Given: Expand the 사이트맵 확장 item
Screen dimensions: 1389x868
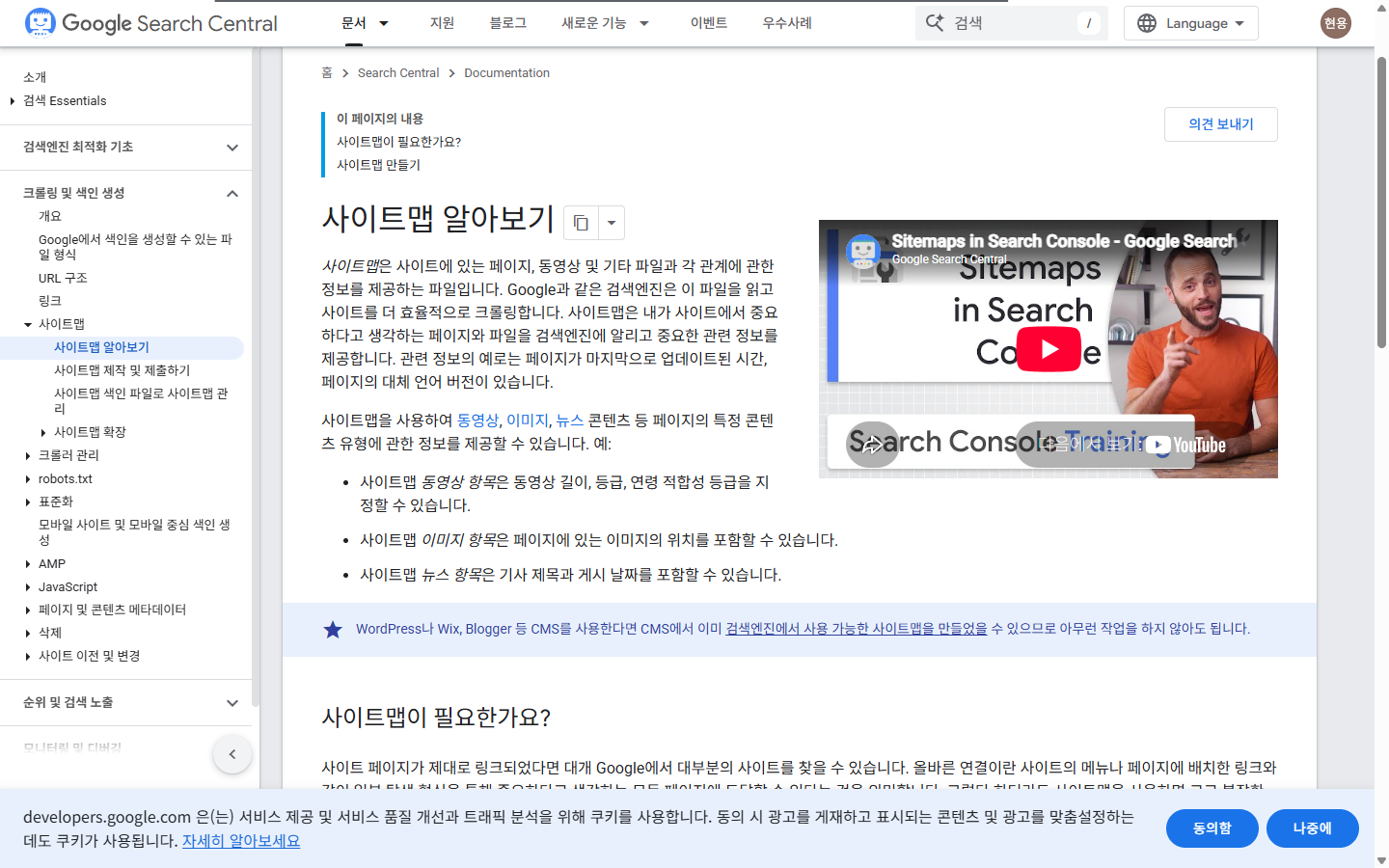Looking at the screenshot, I should pos(43,433).
